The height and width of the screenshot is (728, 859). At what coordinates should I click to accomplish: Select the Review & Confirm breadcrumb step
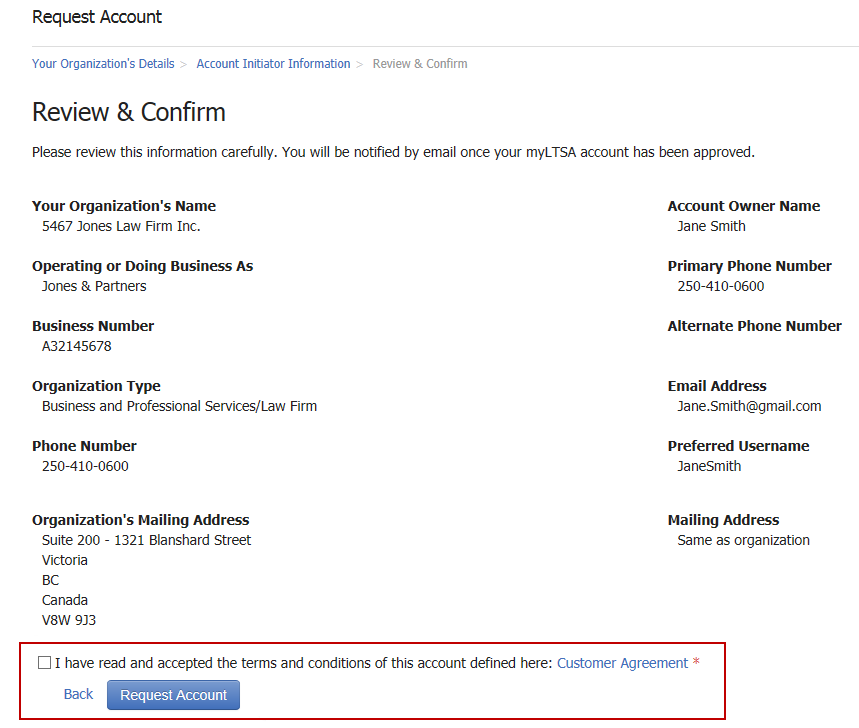(x=420, y=64)
